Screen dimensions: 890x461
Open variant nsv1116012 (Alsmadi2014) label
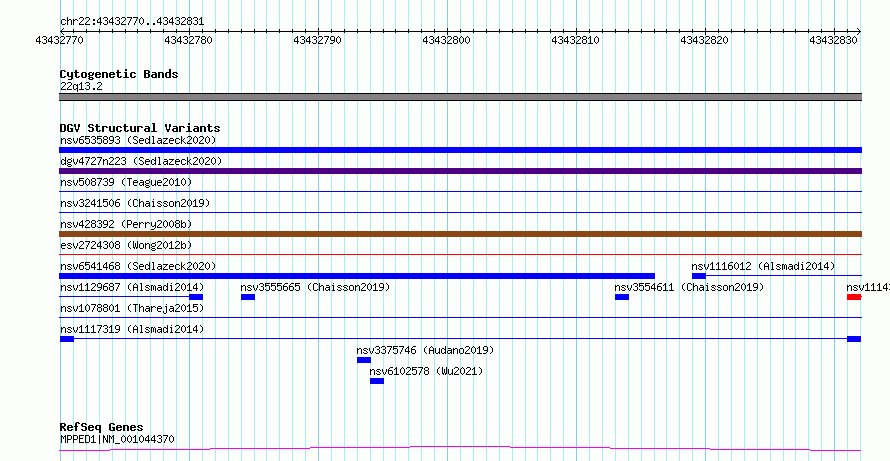point(763,266)
